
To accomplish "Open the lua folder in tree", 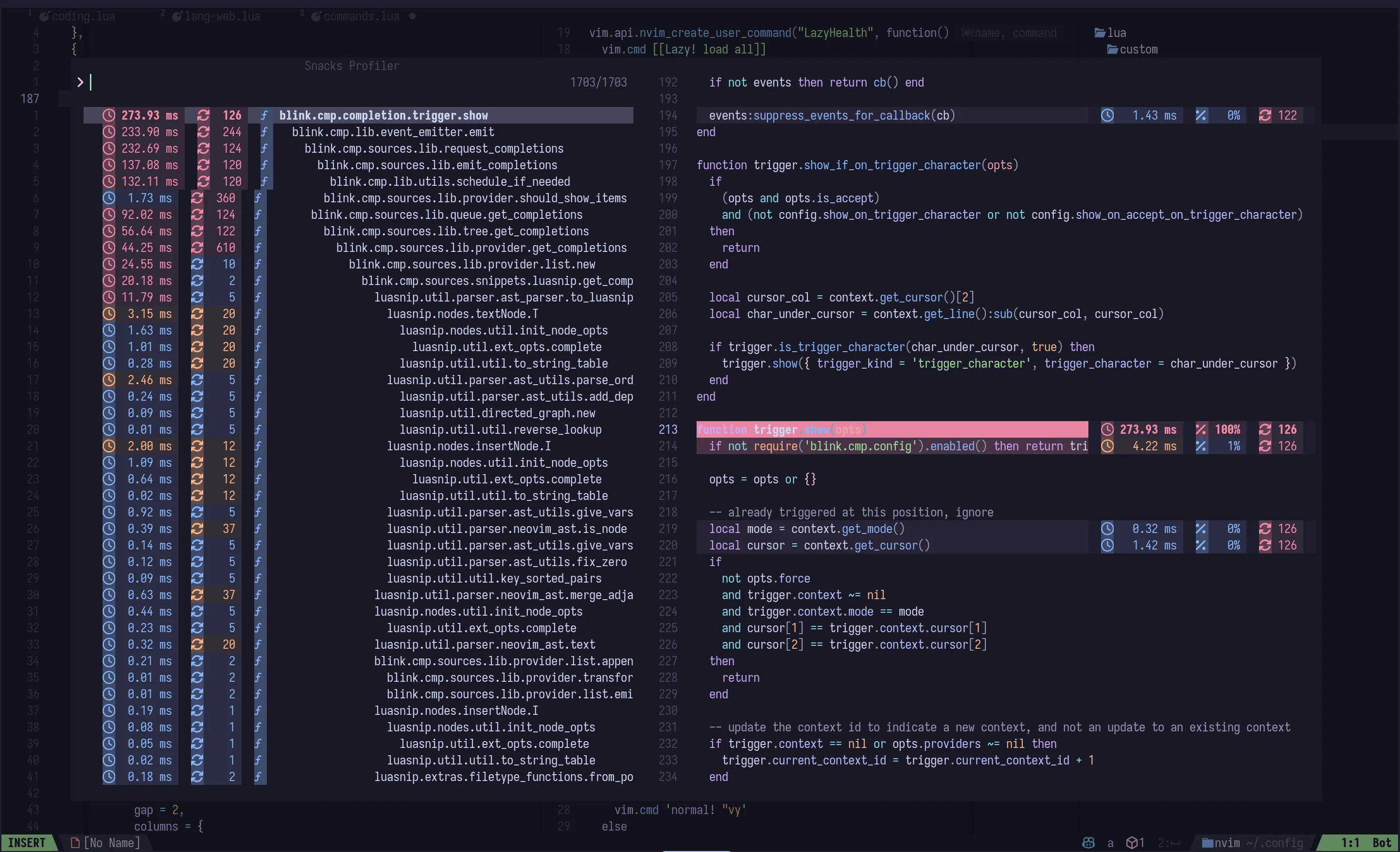I will pos(1110,33).
